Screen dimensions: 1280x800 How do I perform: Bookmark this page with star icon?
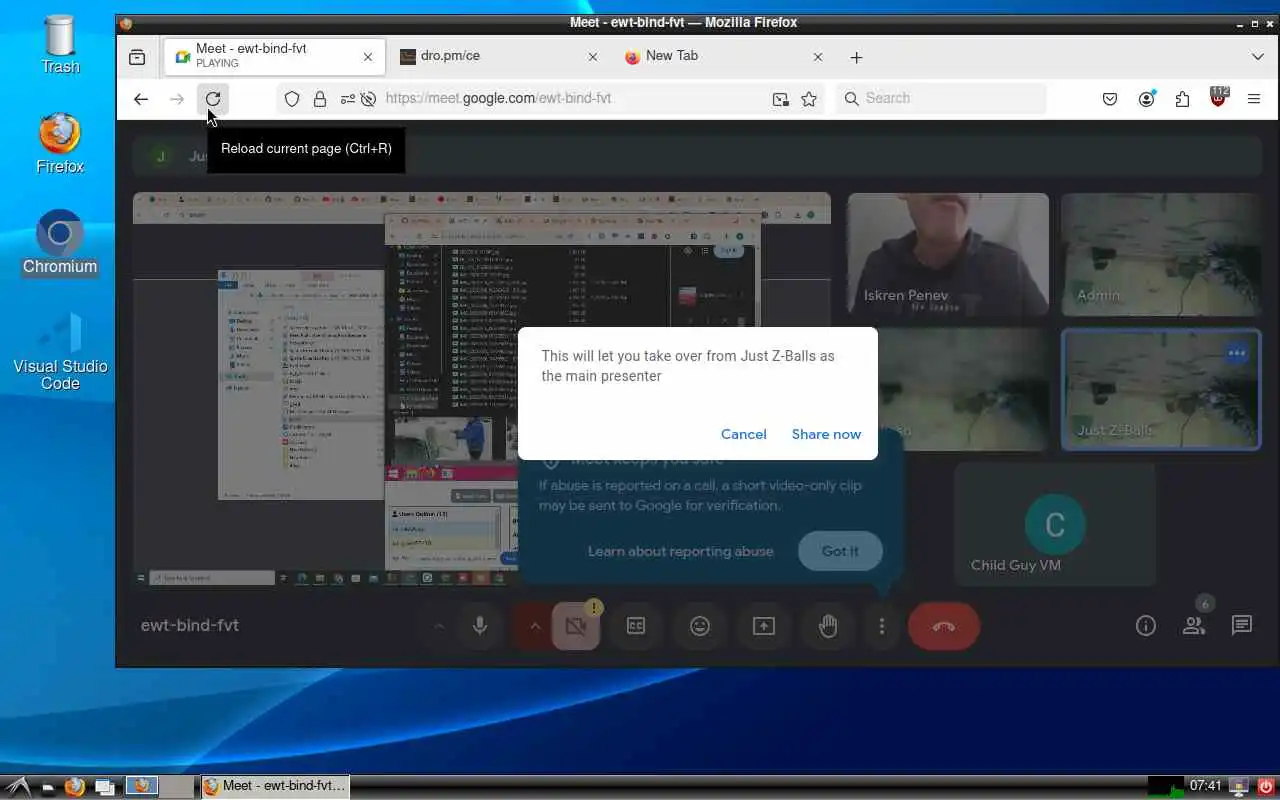pos(809,98)
